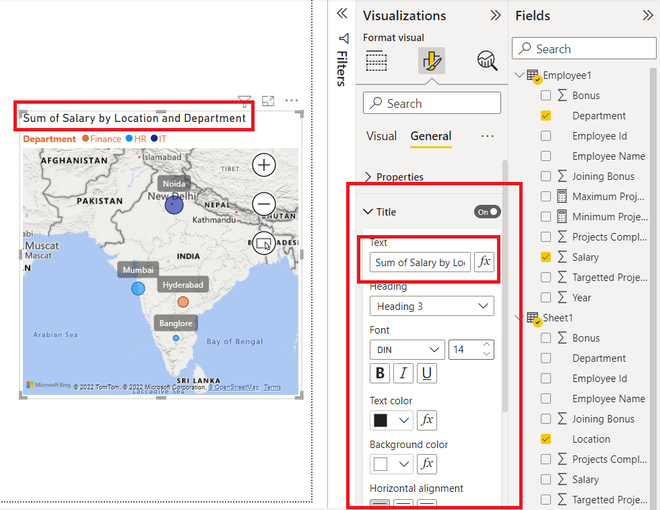Bold the title text
The image size is (660, 510).
pyautogui.click(x=380, y=373)
